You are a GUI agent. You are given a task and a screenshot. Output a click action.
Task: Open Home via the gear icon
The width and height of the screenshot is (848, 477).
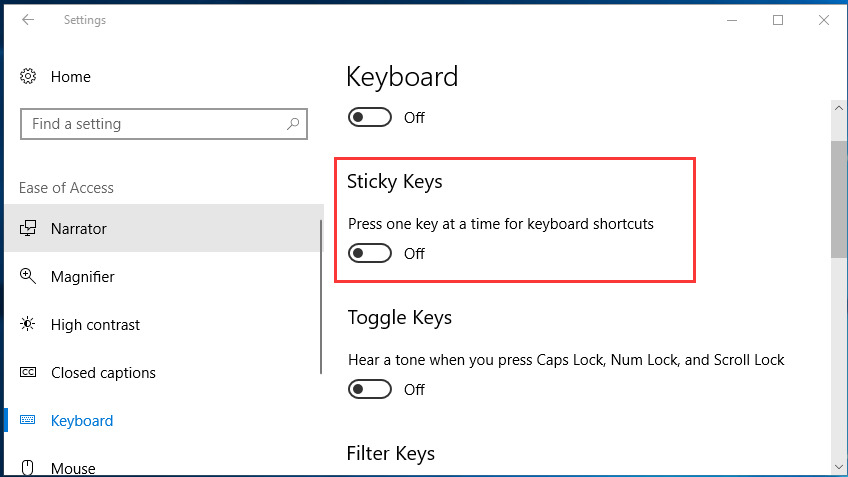28,76
